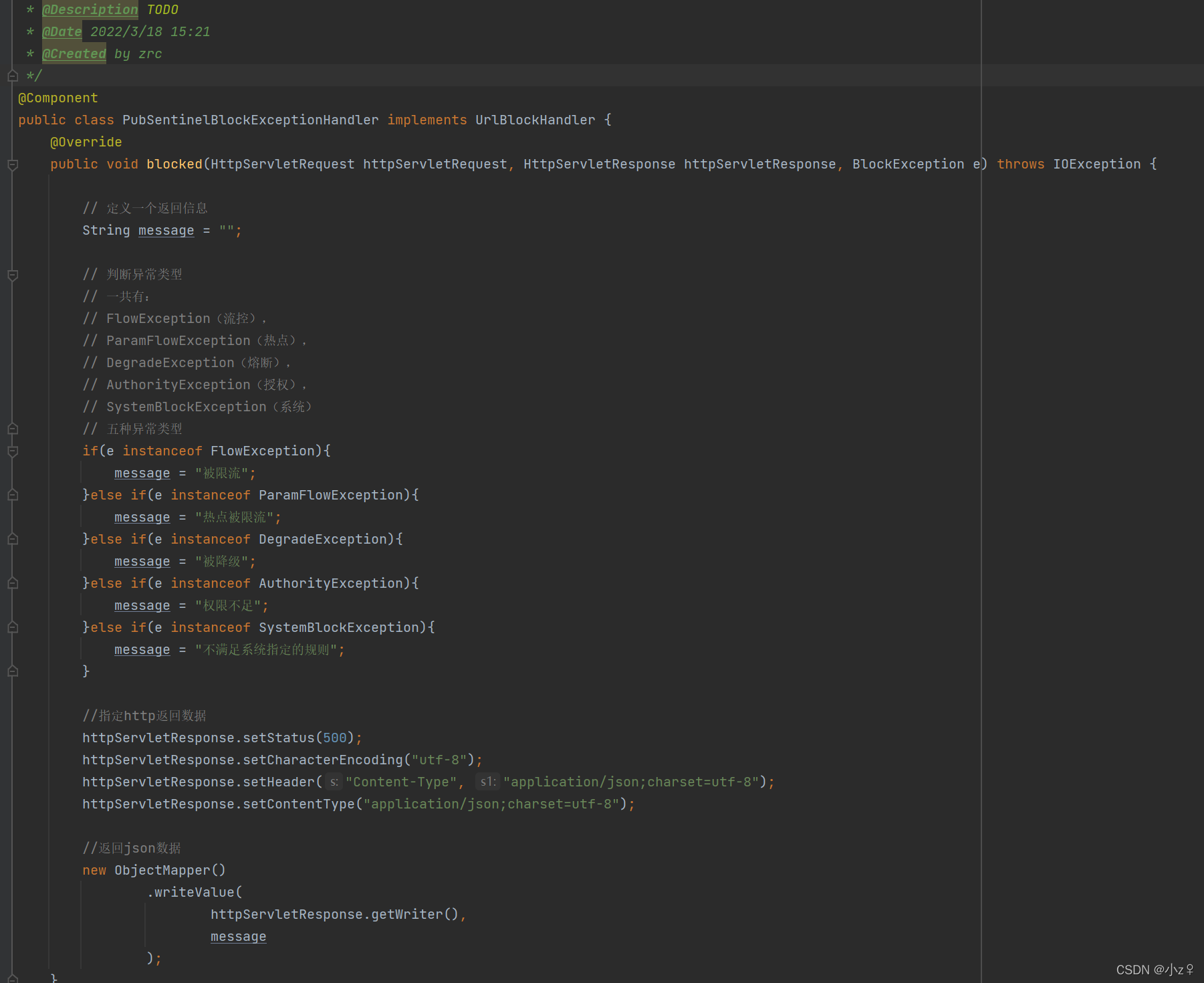The height and width of the screenshot is (983, 1204).
Task: Click the message argument in writeValue
Action: 239,937
